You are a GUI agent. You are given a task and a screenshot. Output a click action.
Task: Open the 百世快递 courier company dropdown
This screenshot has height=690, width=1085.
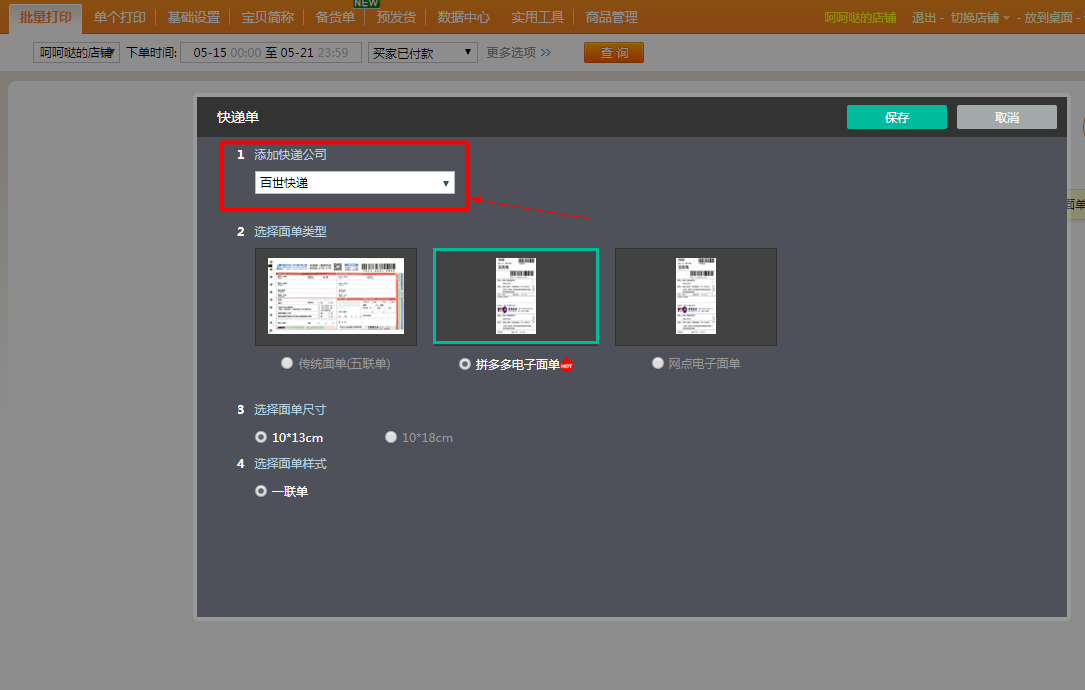(x=355, y=183)
